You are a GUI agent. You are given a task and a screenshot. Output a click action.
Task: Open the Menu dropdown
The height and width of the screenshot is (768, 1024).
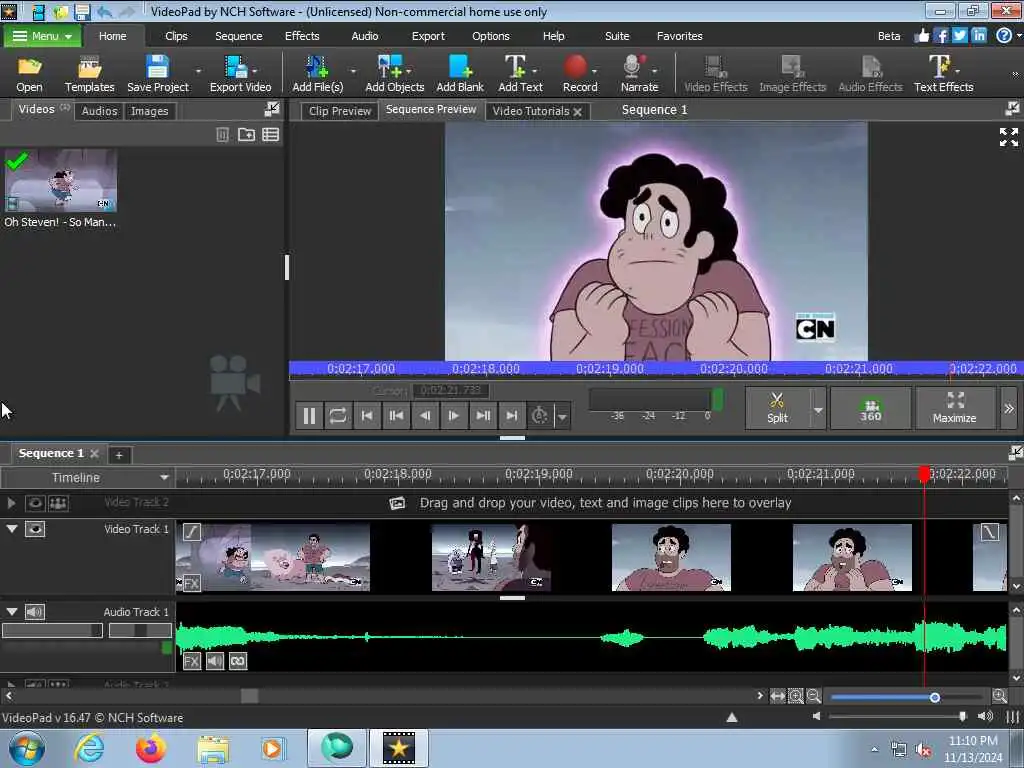pos(42,36)
